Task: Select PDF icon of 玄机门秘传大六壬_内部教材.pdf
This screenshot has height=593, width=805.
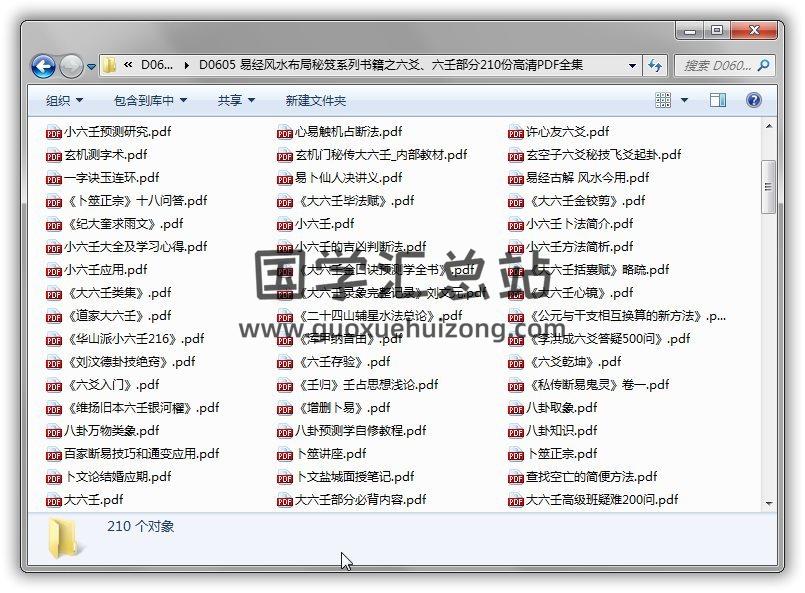Action: click(x=284, y=156)
